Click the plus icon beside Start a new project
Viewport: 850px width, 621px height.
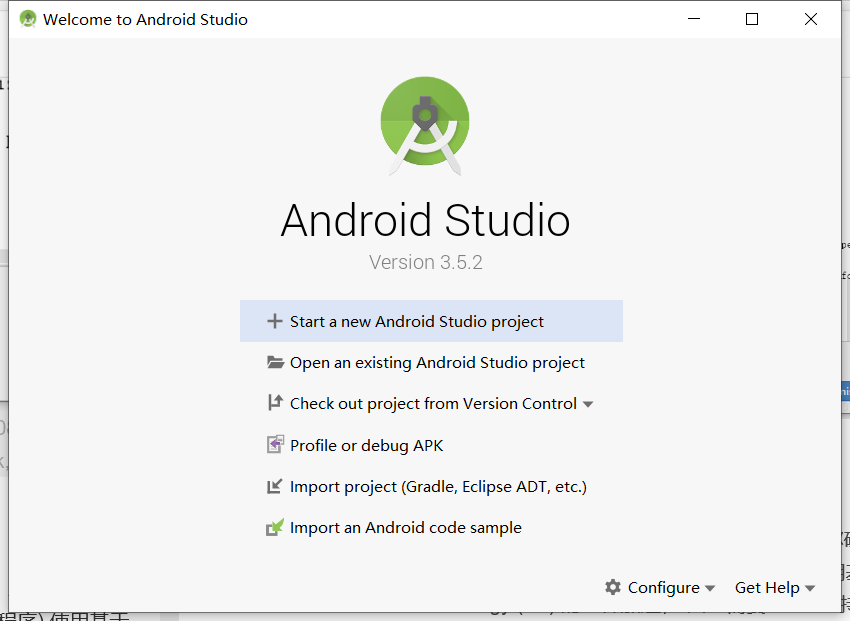click(x=275, y=321)
